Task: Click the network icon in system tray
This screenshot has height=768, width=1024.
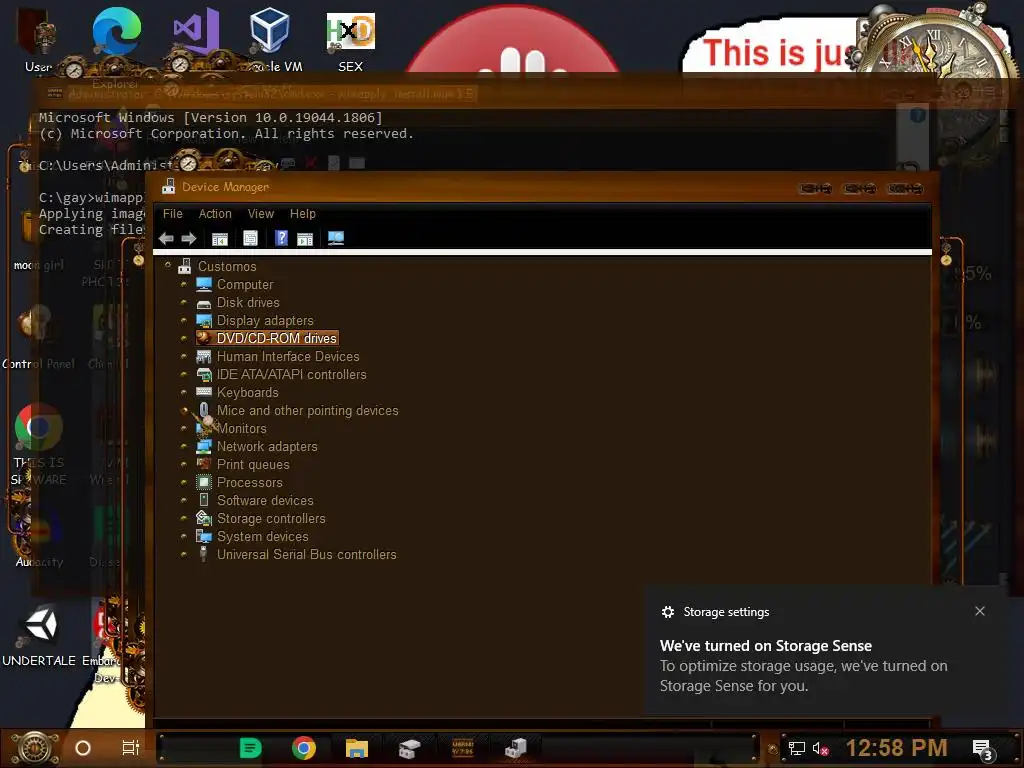Action: (x=797, y=748)
